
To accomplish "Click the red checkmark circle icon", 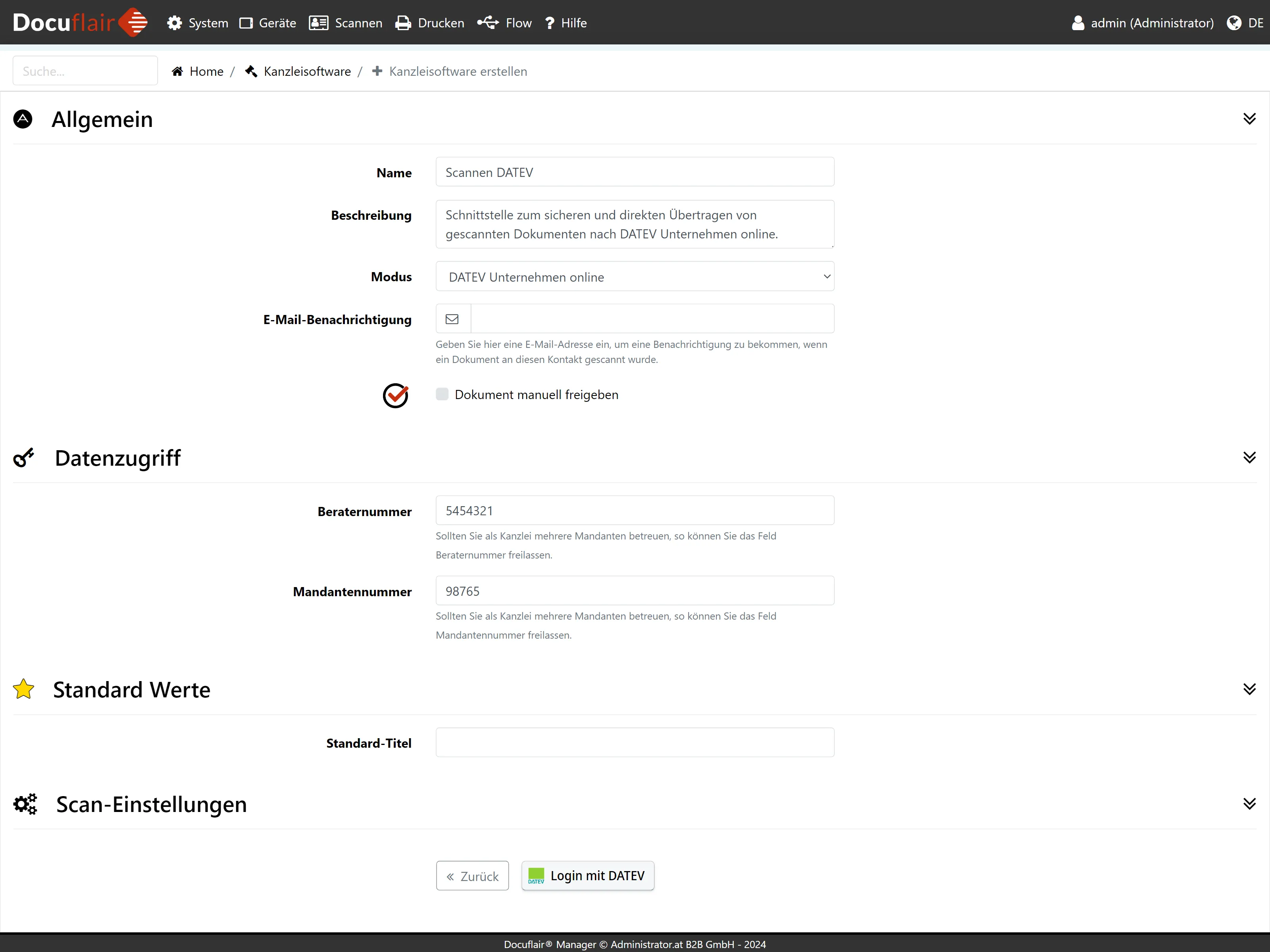I will pyautogui.click(x=396, y=395).
